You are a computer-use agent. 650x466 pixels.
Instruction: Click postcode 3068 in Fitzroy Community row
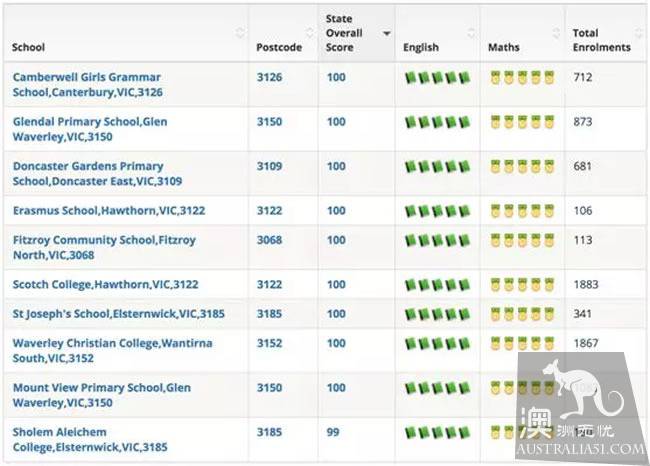(269, 240)
